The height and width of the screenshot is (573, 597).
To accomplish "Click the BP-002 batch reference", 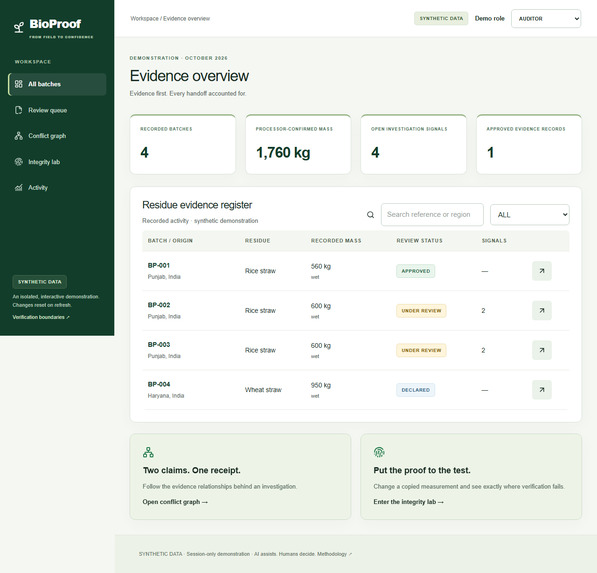I will [x=159, y=305].
